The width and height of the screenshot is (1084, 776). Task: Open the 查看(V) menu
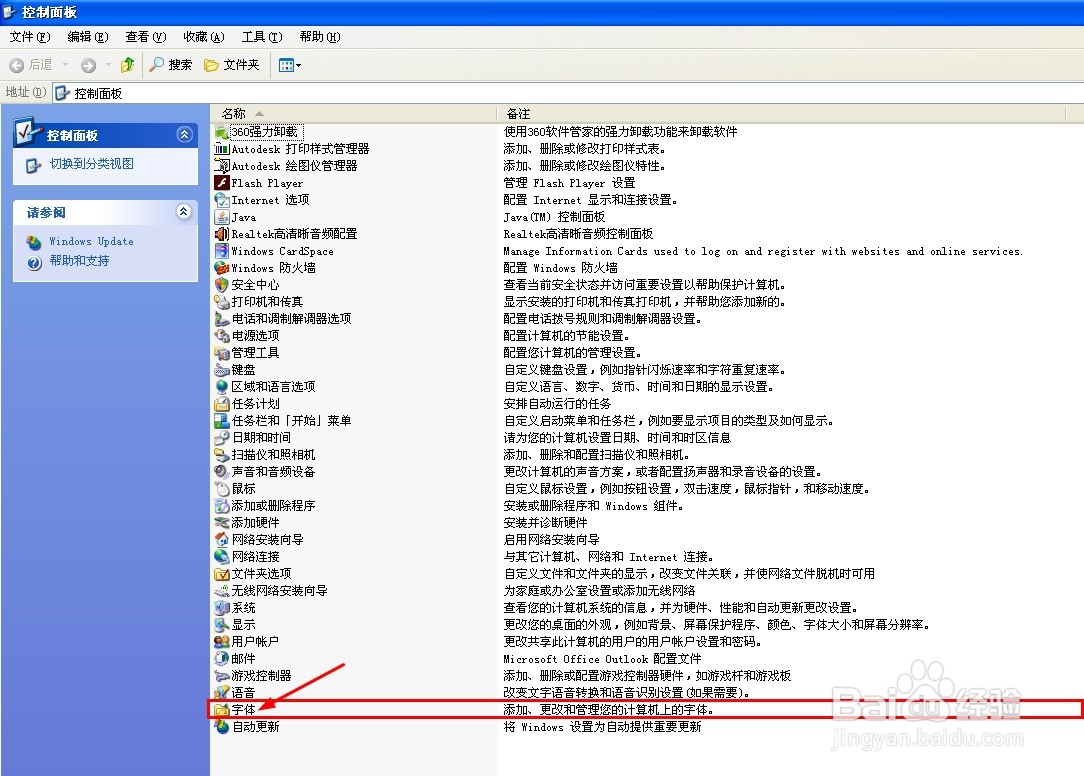[x=146, y=37]
